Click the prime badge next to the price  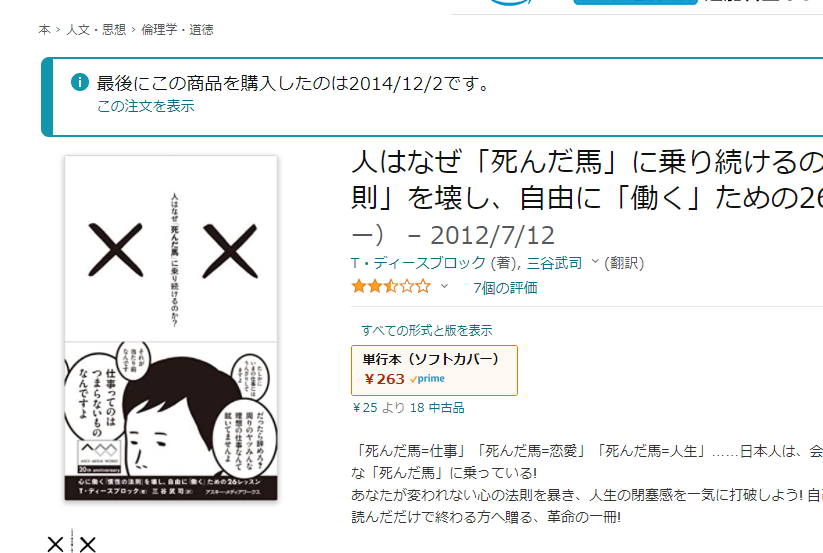tap(427, 378)
